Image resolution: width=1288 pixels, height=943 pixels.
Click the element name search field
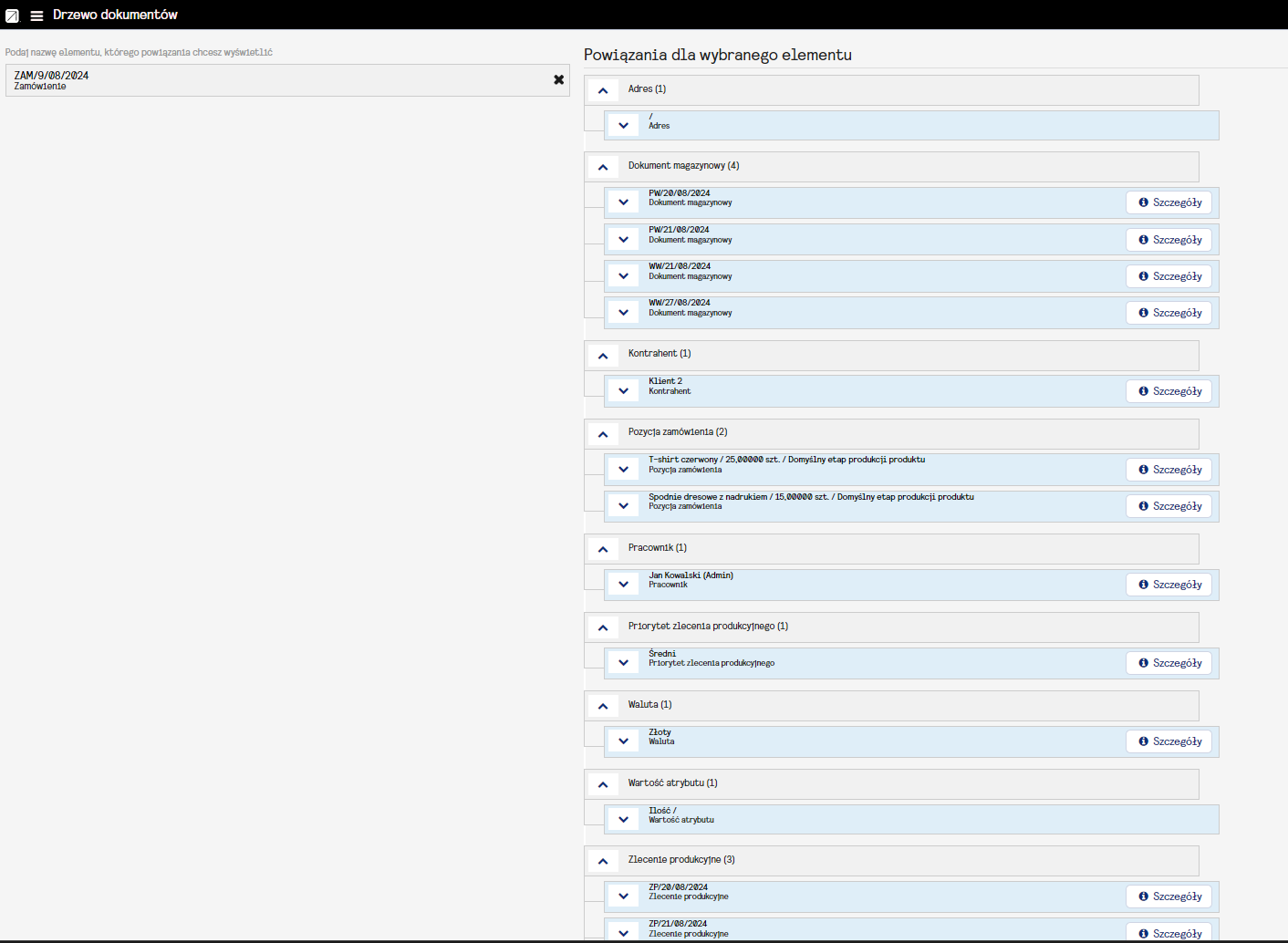[274, 80]
